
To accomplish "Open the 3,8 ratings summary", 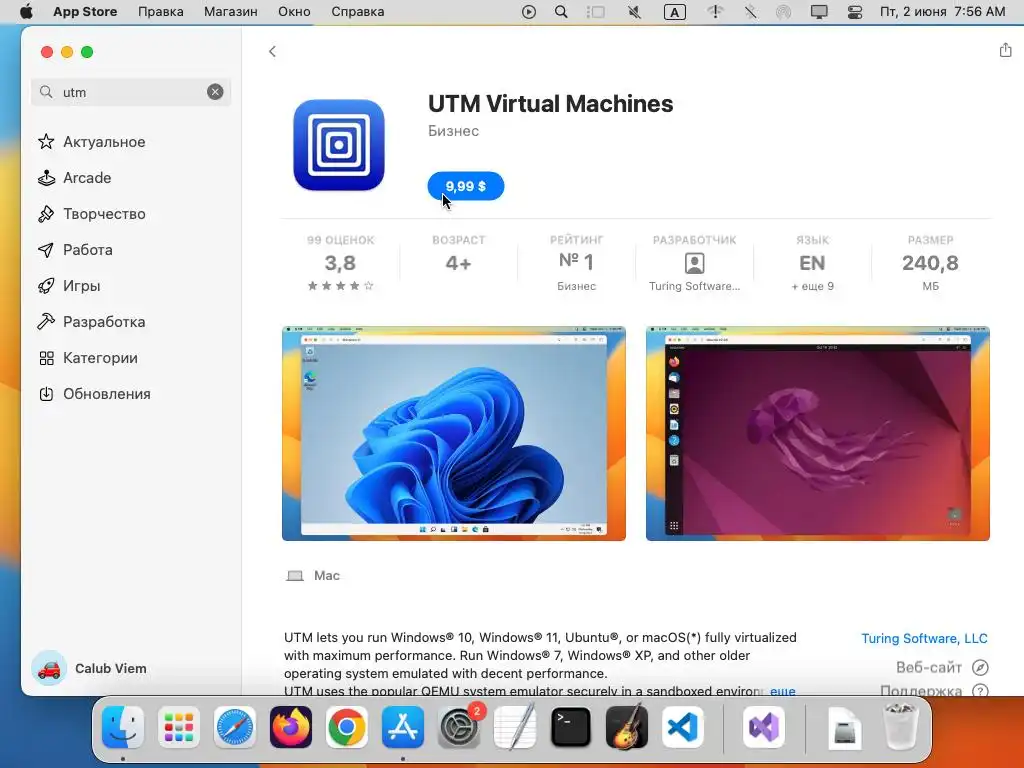I will point(340,263).
